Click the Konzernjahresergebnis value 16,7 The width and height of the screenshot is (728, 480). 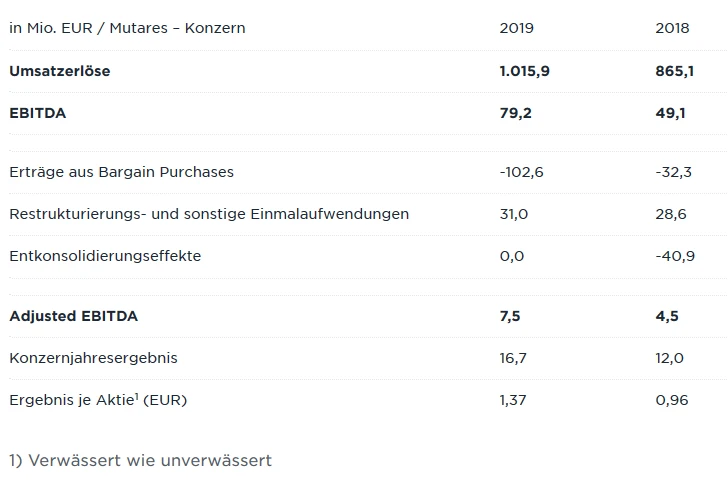(514, 358)
